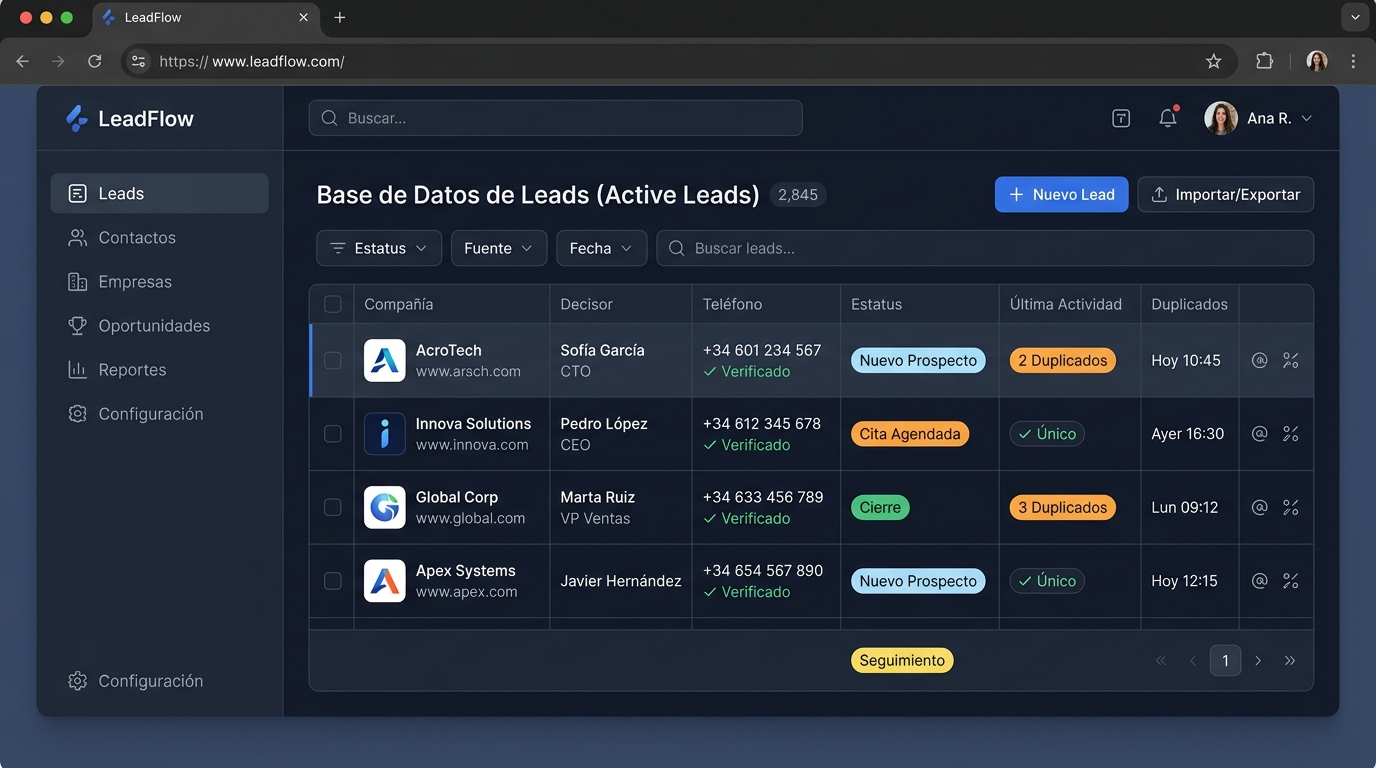Click the percent icon in Innova Solutions row
This screenshot has width=1376, height=768.
pyautogui.click(x=1291, y=434)
